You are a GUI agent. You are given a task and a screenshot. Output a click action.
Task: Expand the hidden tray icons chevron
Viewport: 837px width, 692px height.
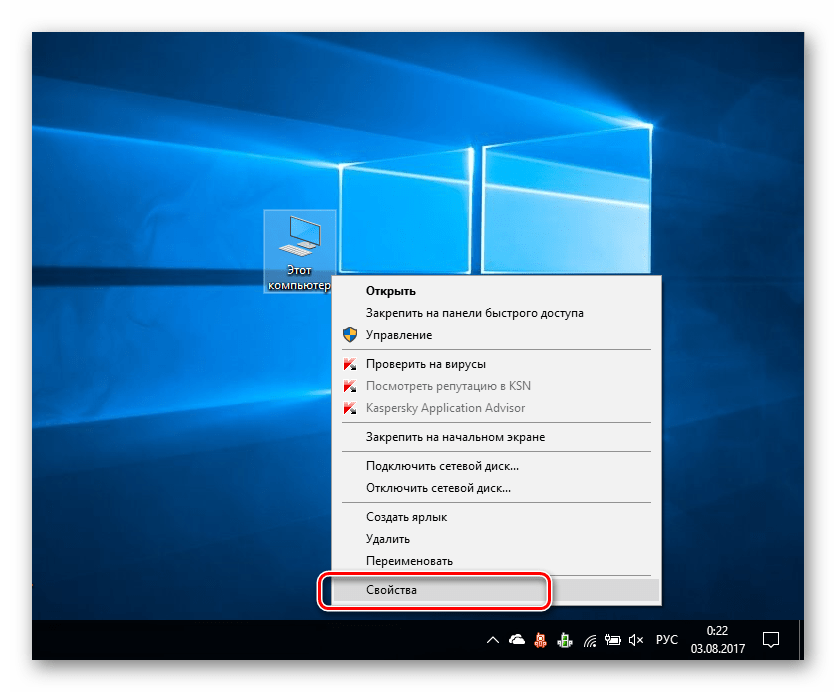[492, 640]
